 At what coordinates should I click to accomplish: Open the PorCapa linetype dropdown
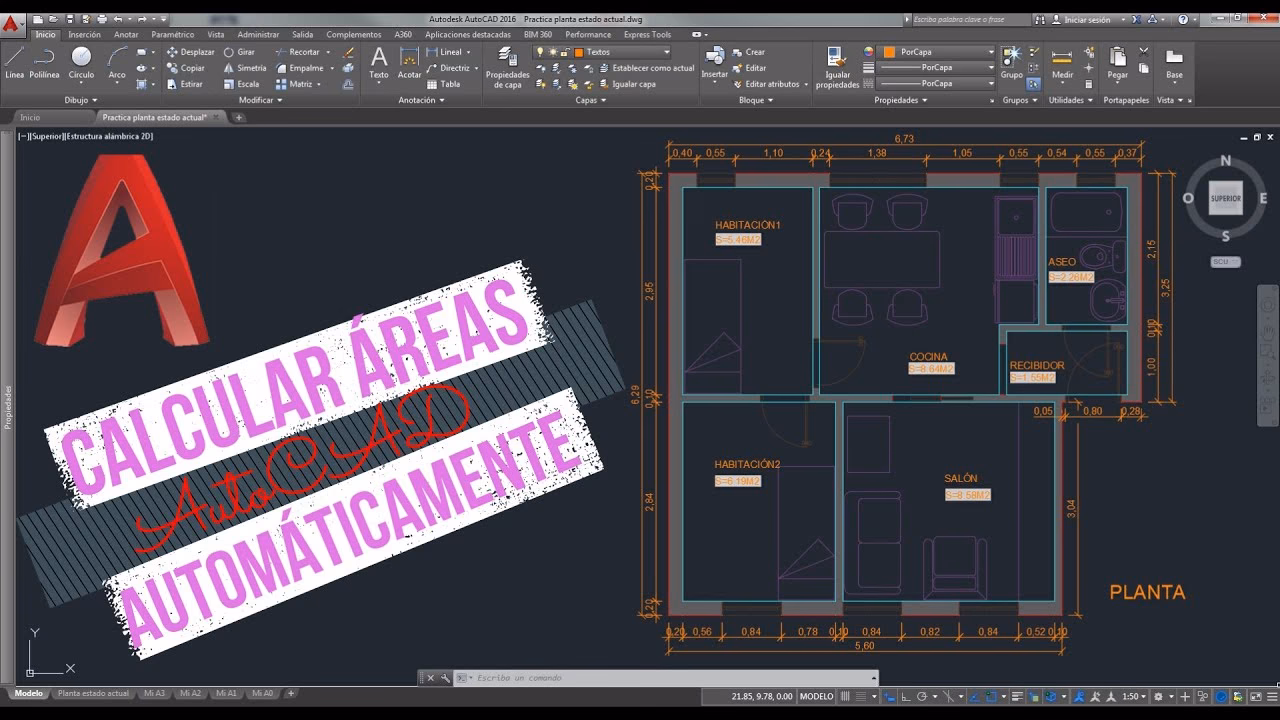coord(993,67)
